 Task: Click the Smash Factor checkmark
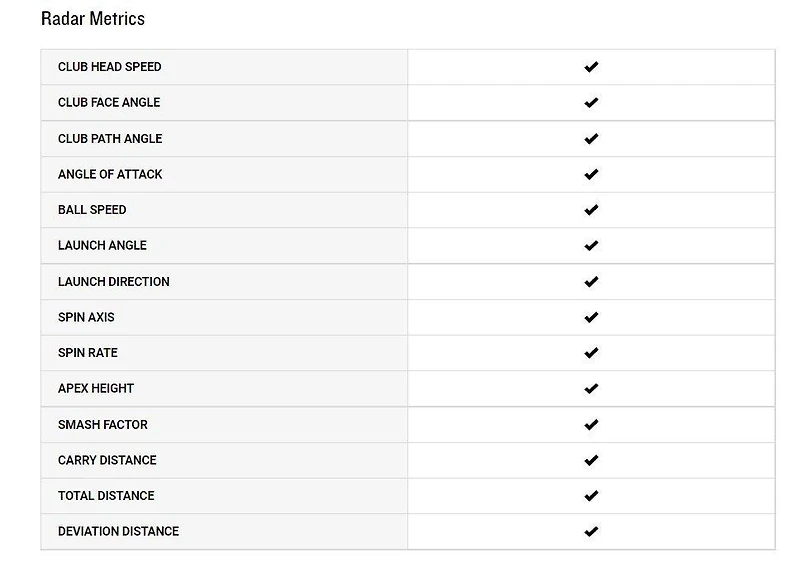(591, 425)
